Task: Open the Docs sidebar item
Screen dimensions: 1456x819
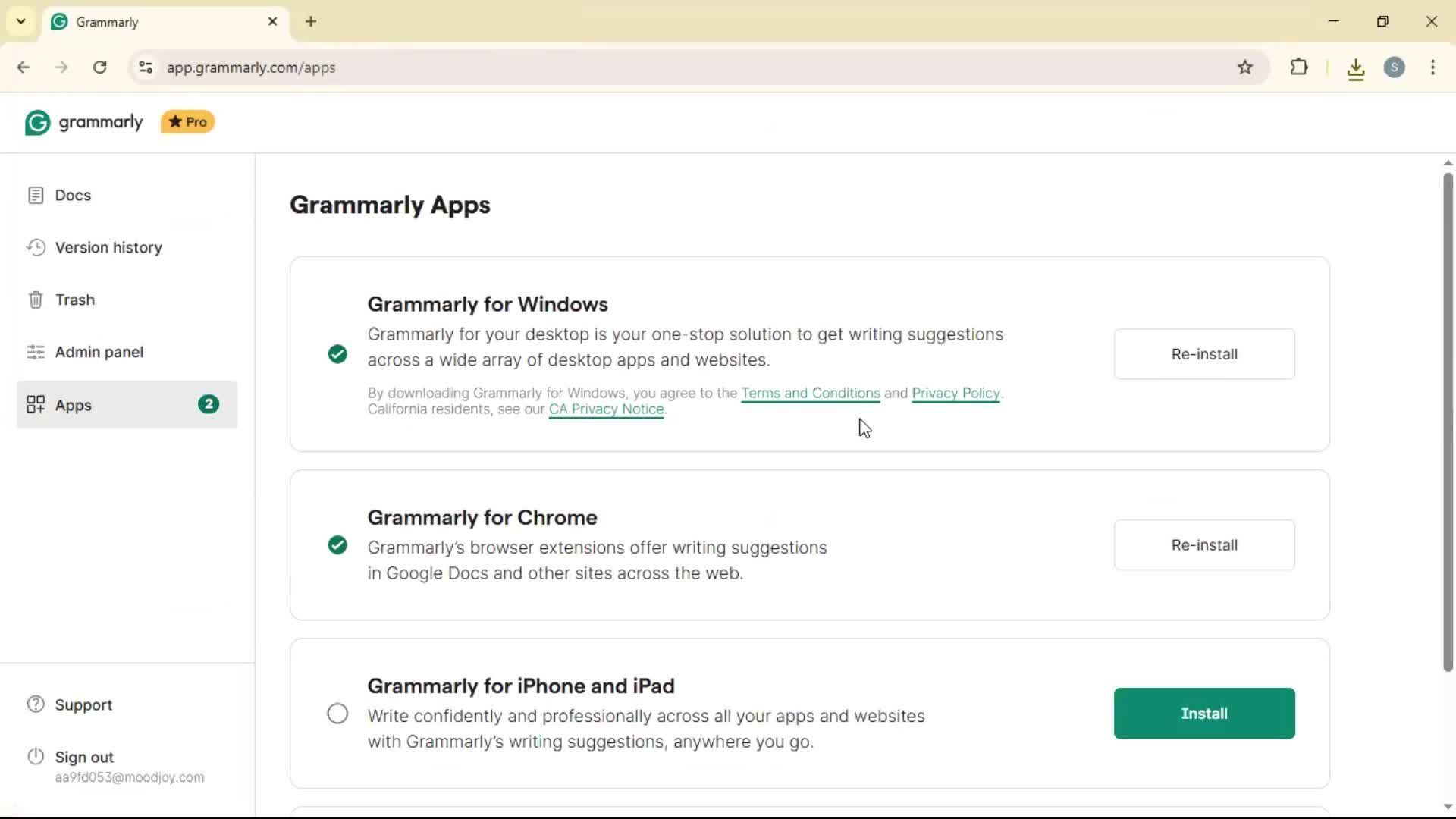Action: point(72,196)
